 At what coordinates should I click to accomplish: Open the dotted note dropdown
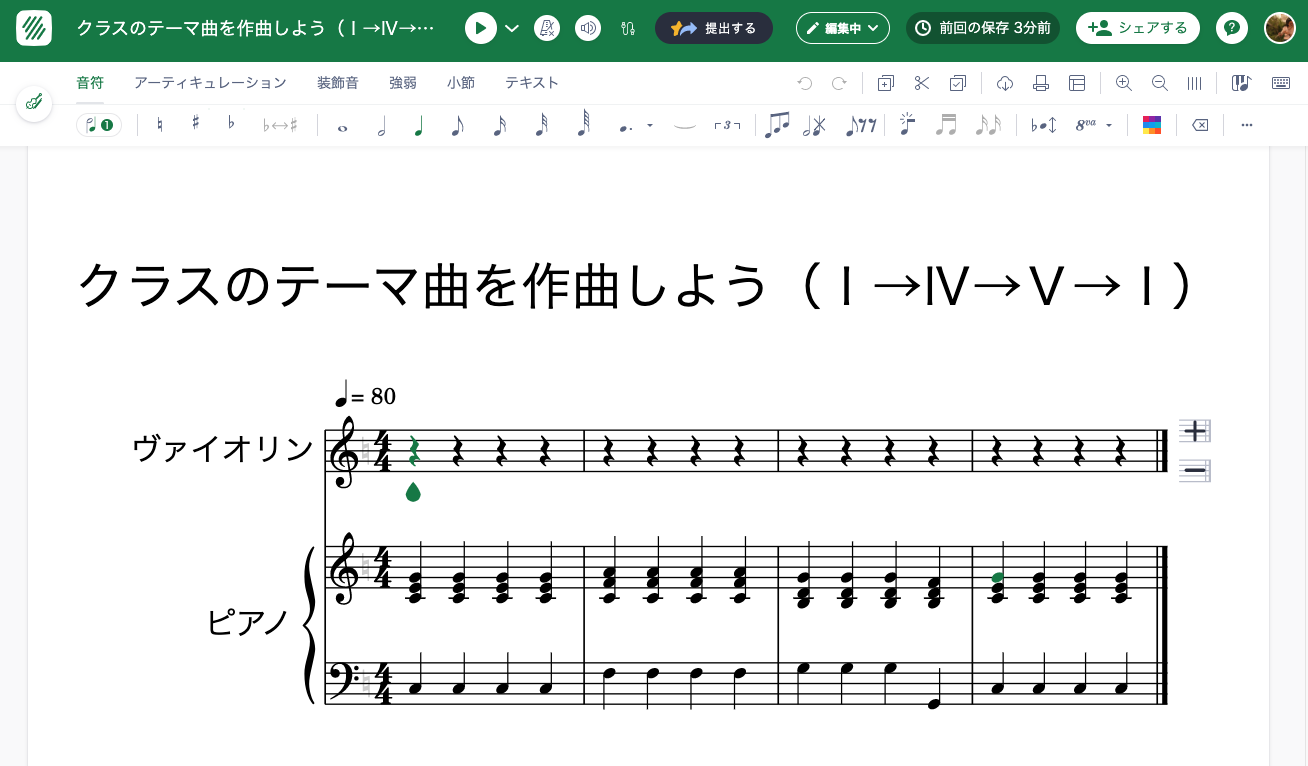(x=649, y=124)
